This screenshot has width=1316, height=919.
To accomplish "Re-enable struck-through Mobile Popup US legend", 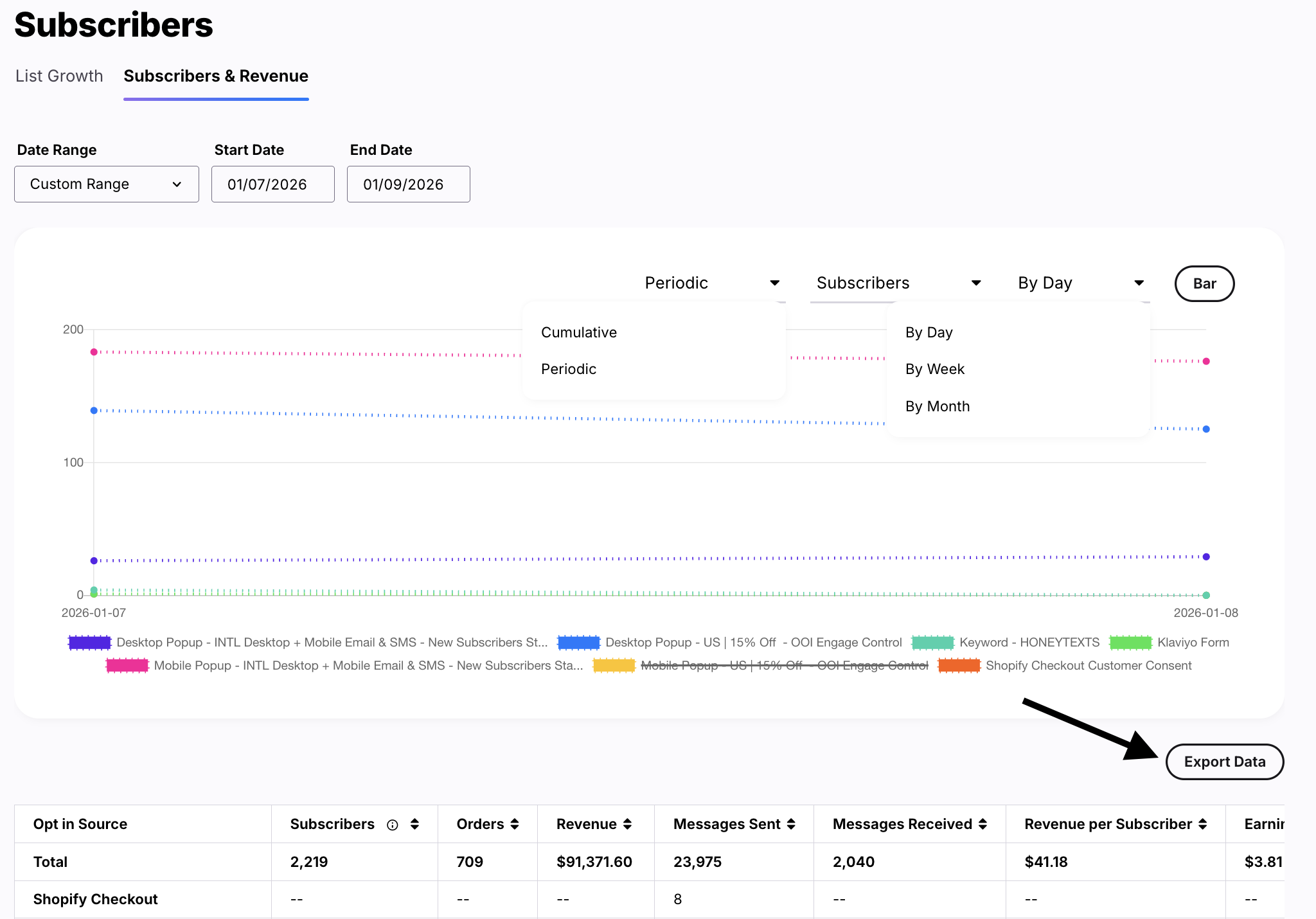I will (x=784, y=666).
